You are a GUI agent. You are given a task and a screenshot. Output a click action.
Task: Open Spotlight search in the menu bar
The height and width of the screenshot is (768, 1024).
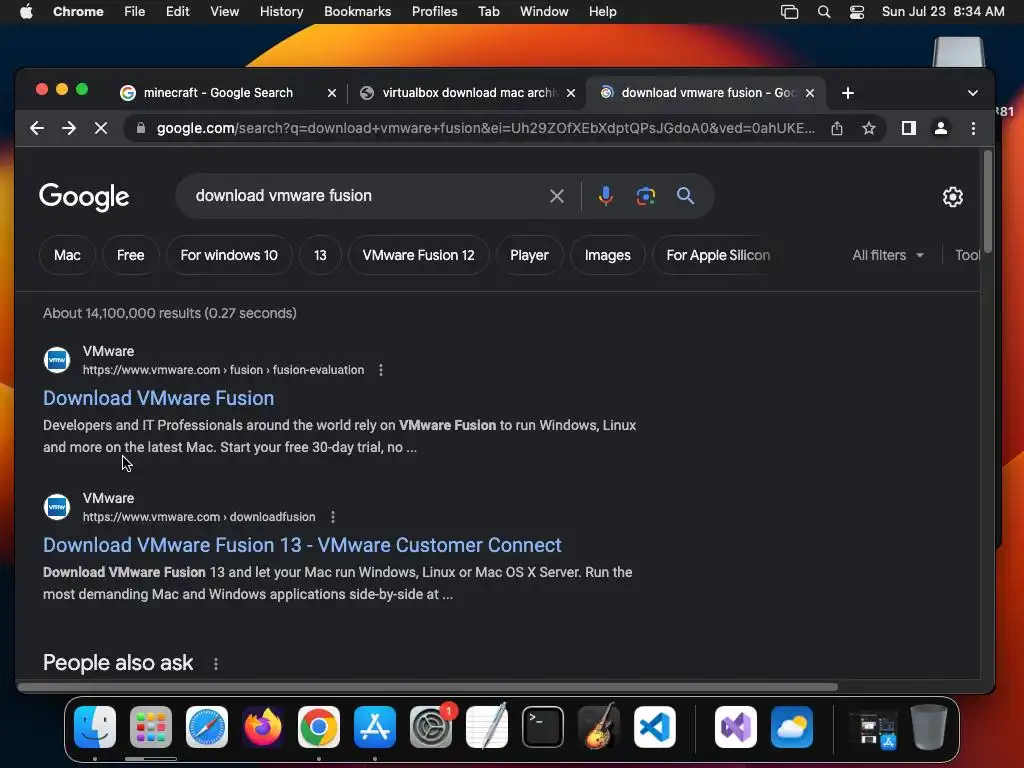824,12
